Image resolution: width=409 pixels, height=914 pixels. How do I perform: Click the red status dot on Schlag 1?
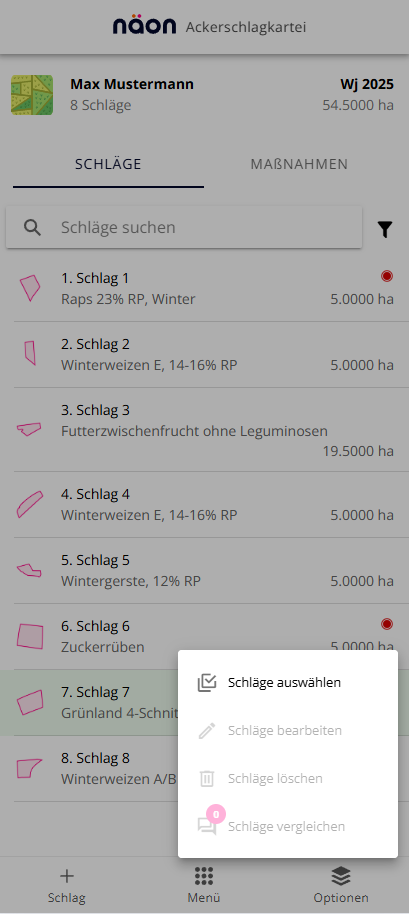tap(387, 276)
